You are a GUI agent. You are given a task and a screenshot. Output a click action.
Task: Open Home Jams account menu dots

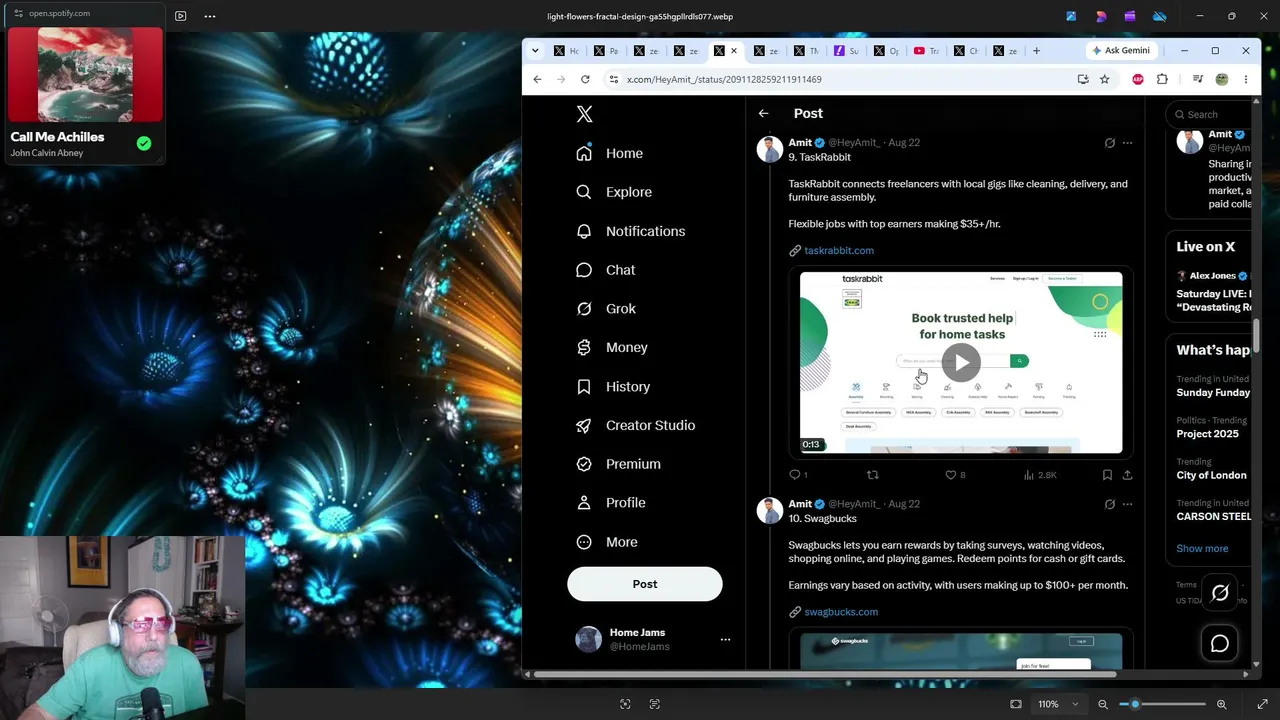tap(725, 640)
